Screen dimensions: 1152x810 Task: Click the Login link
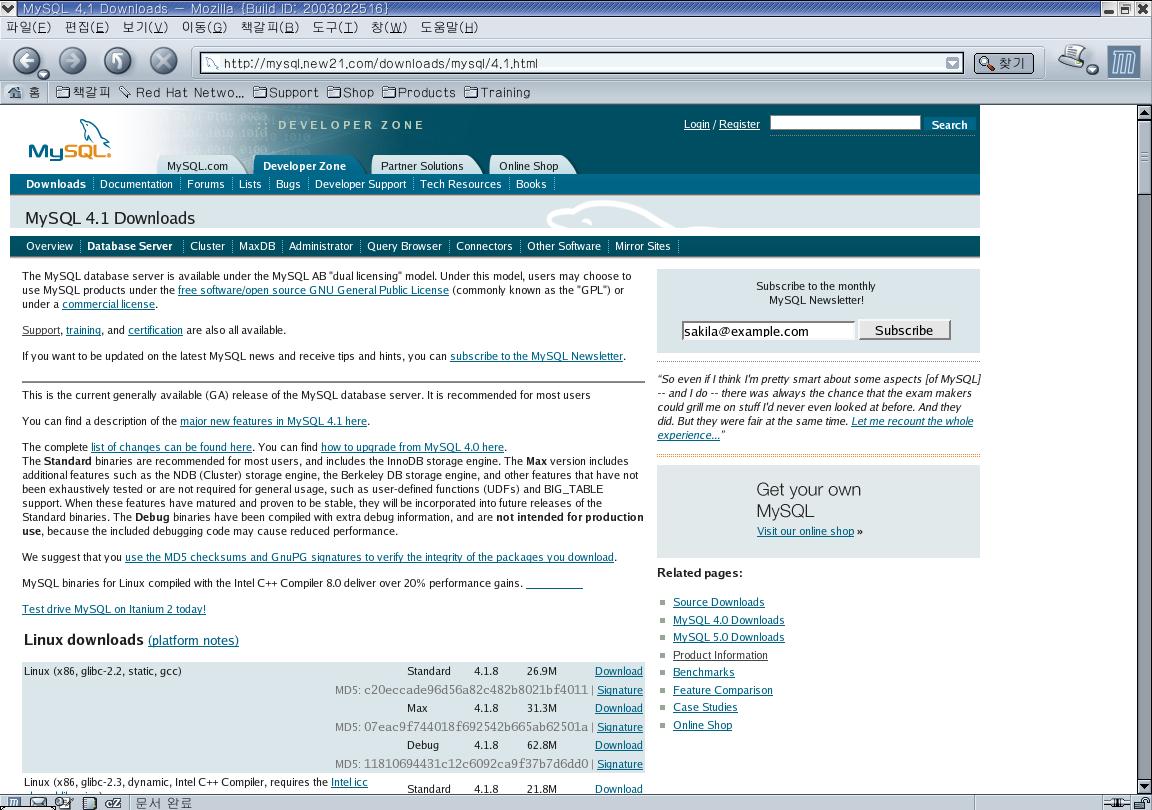pos(696,124)
